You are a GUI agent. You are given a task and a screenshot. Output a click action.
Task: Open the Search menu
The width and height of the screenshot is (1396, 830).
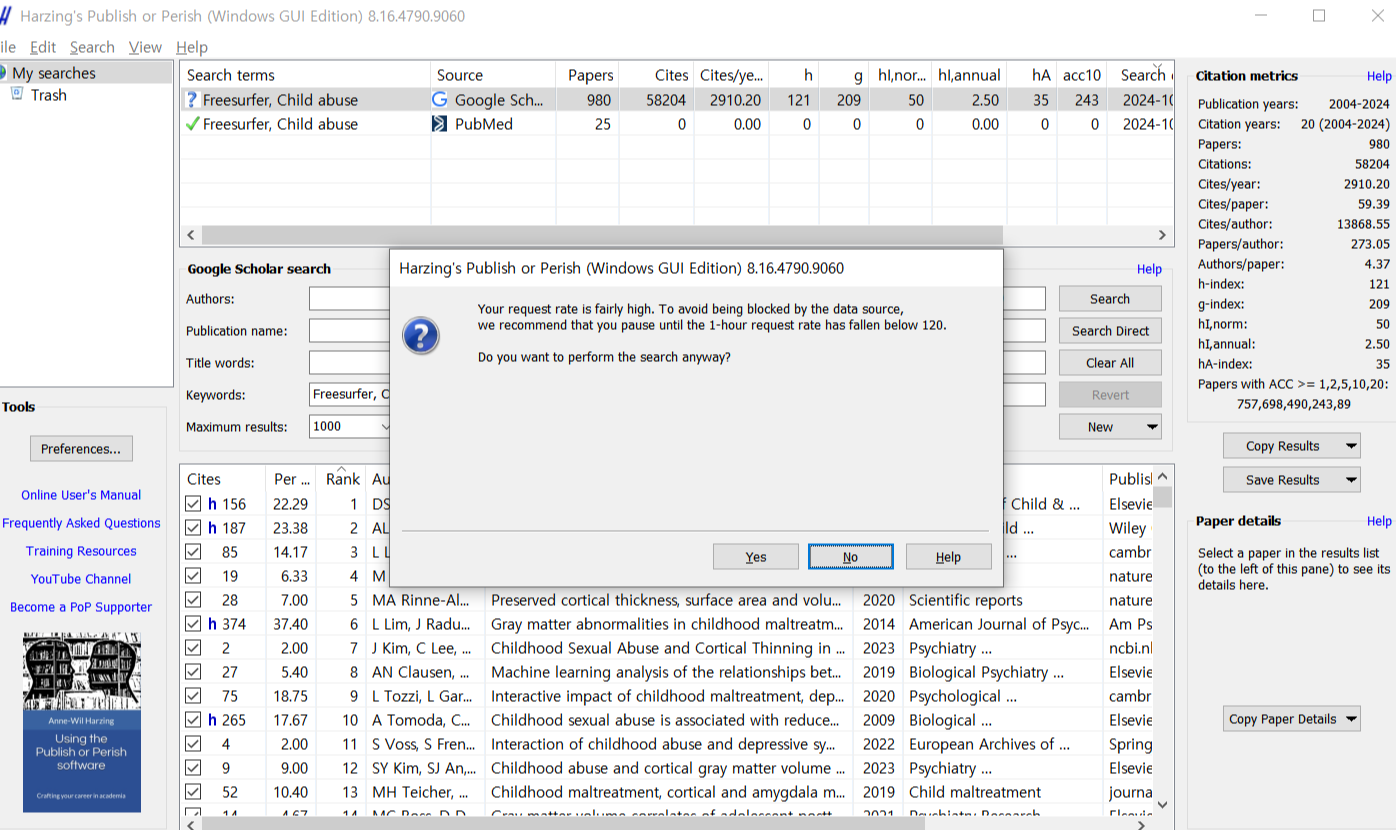tap(92, 47)
